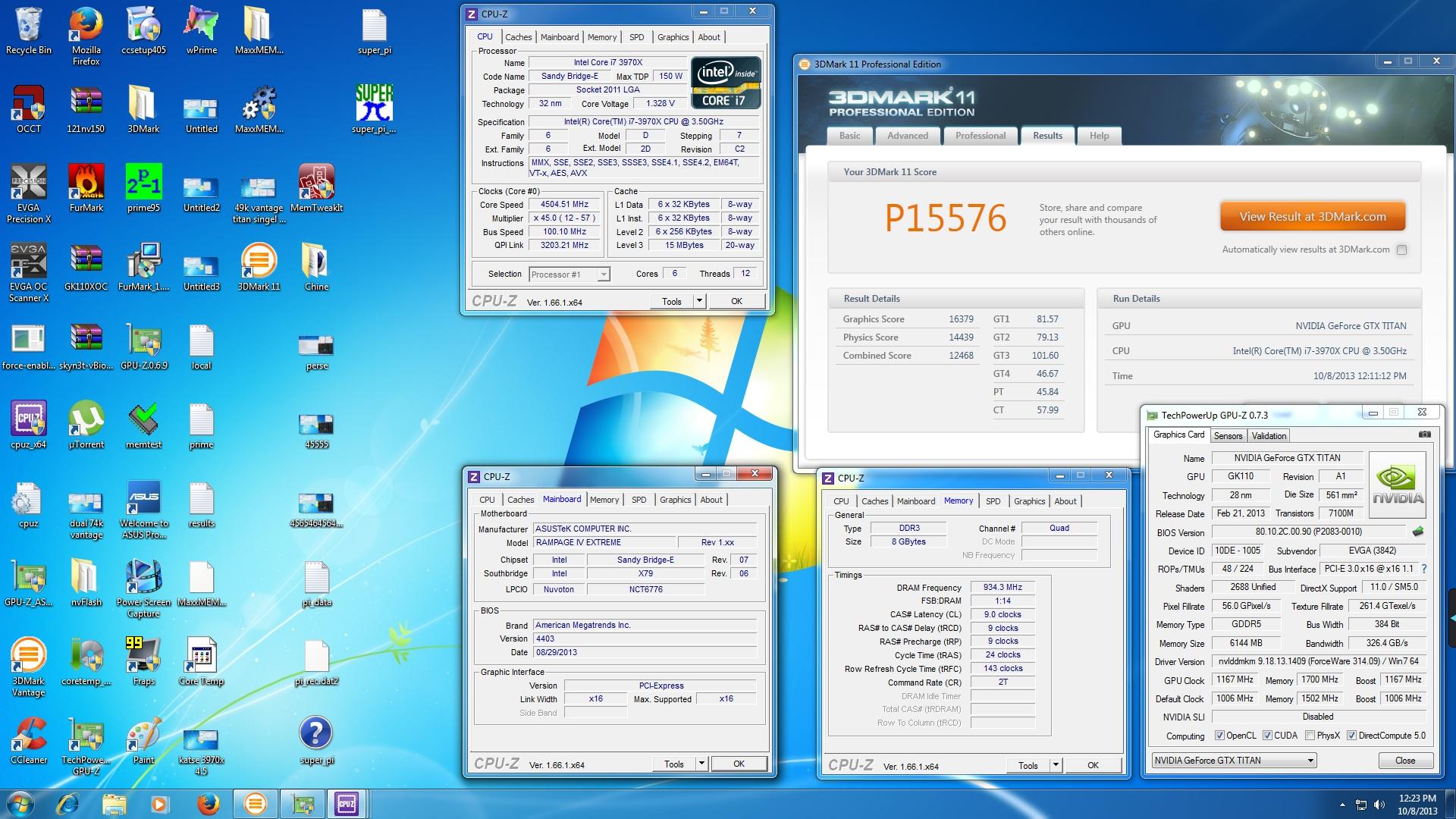Open the GPU-Z.0.6.9 desktop icon
Viewport: 1456px width, 819px height.
tap(143, 347)
